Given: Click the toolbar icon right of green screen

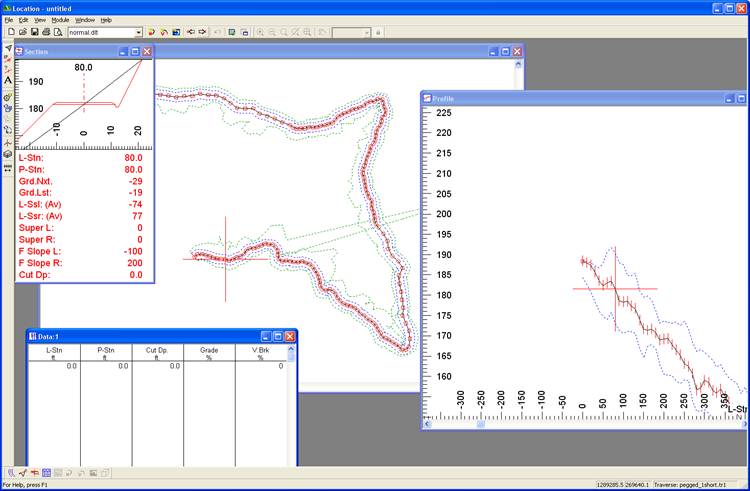Looking at the screenshot, I should click(x=244, y=32).
